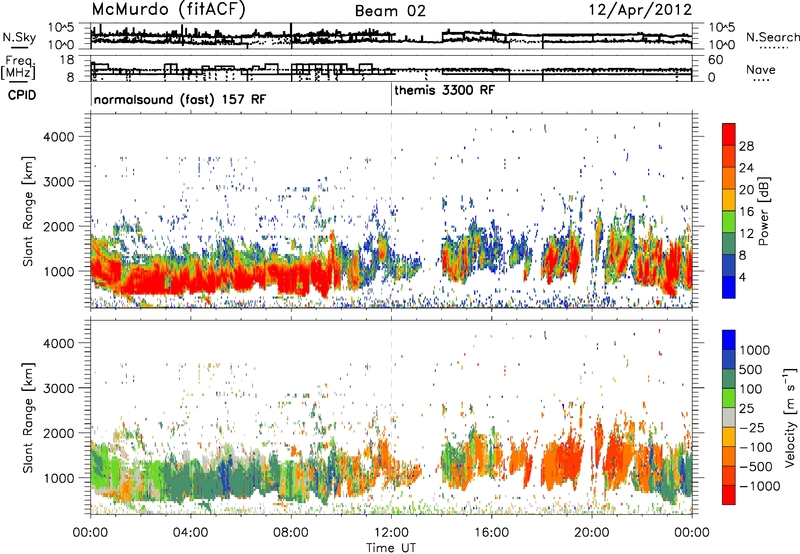Click the "500" Velocity colorbar label
This screenshot has height=554, width=800.
pos(751,369)
